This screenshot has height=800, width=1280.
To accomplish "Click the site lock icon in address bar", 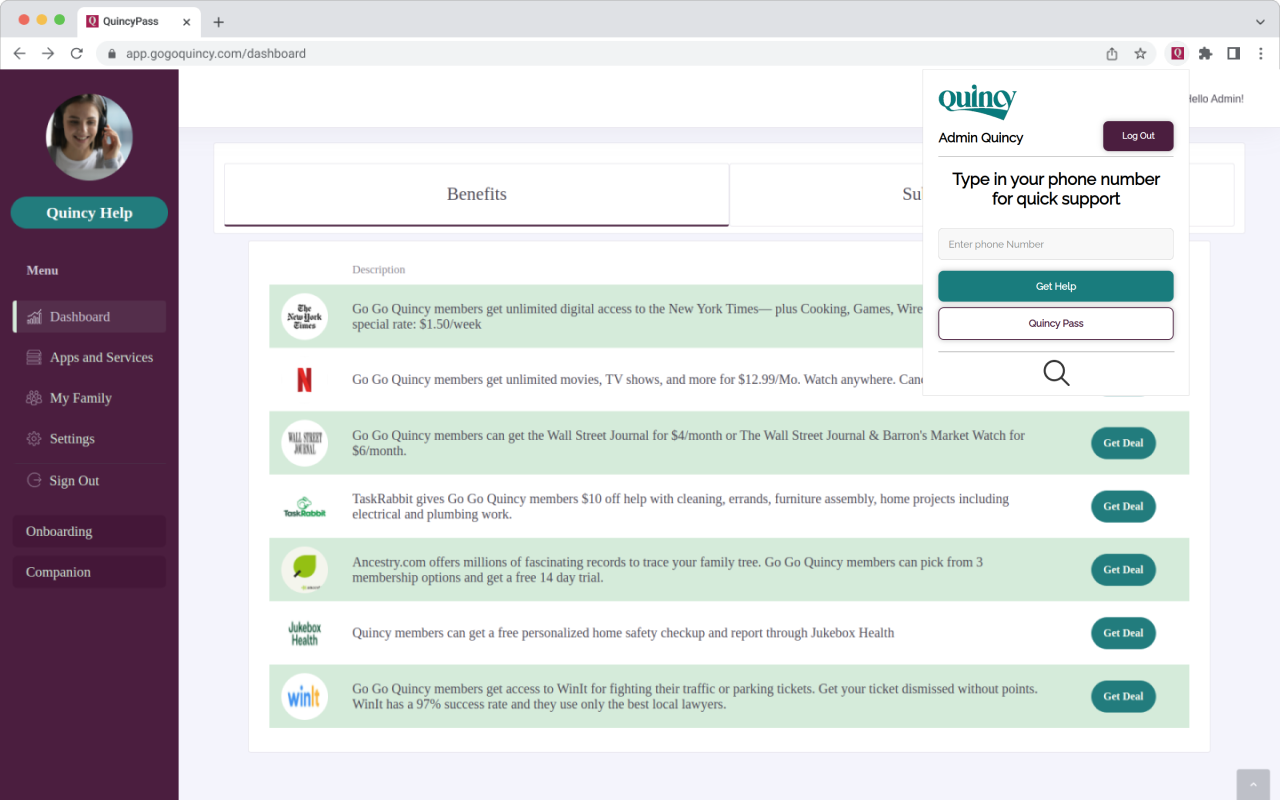I will pos(111,54).
